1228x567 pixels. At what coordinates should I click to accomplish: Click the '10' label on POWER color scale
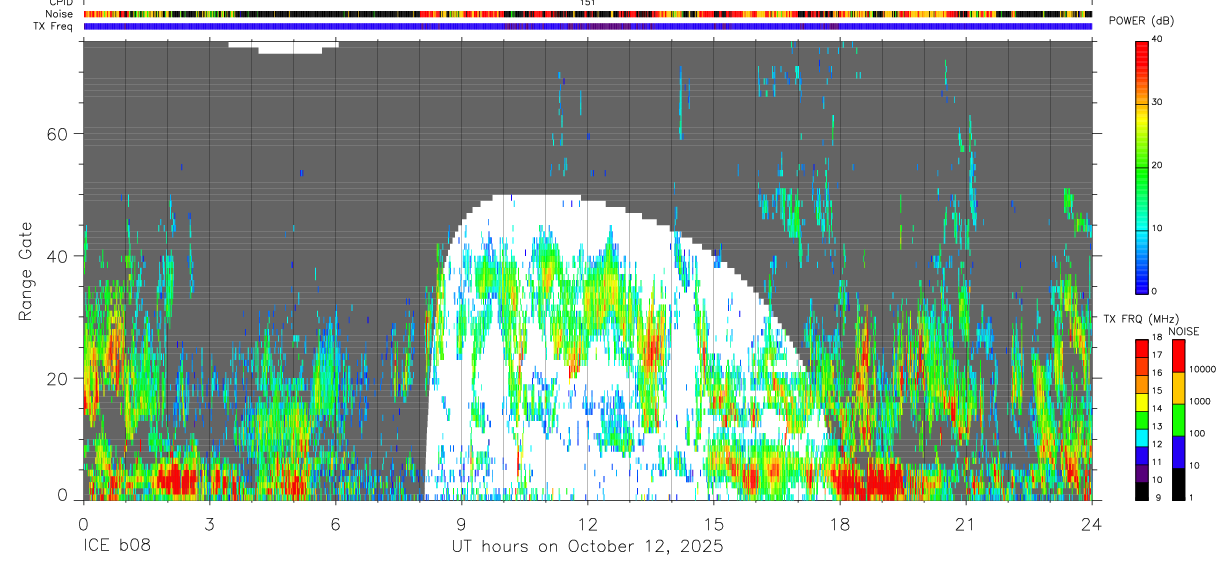point(1157,228)
